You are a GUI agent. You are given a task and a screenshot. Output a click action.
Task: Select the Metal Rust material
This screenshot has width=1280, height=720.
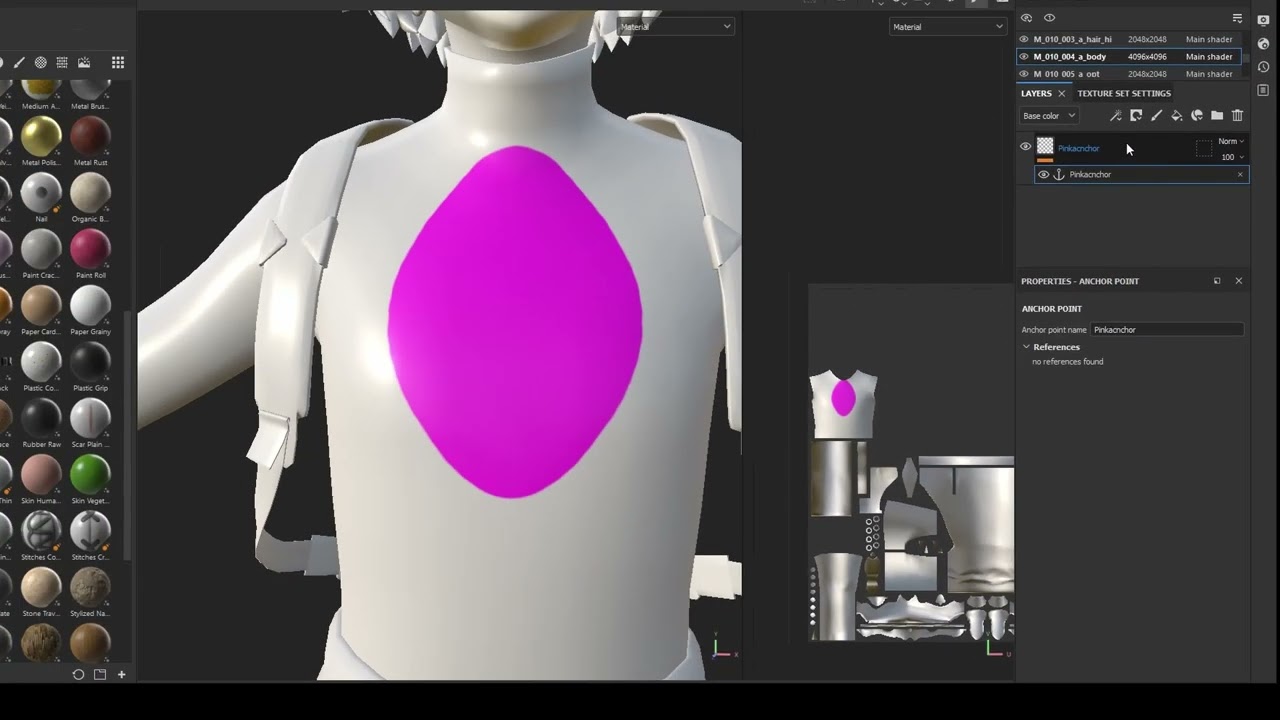pos(90,135)
